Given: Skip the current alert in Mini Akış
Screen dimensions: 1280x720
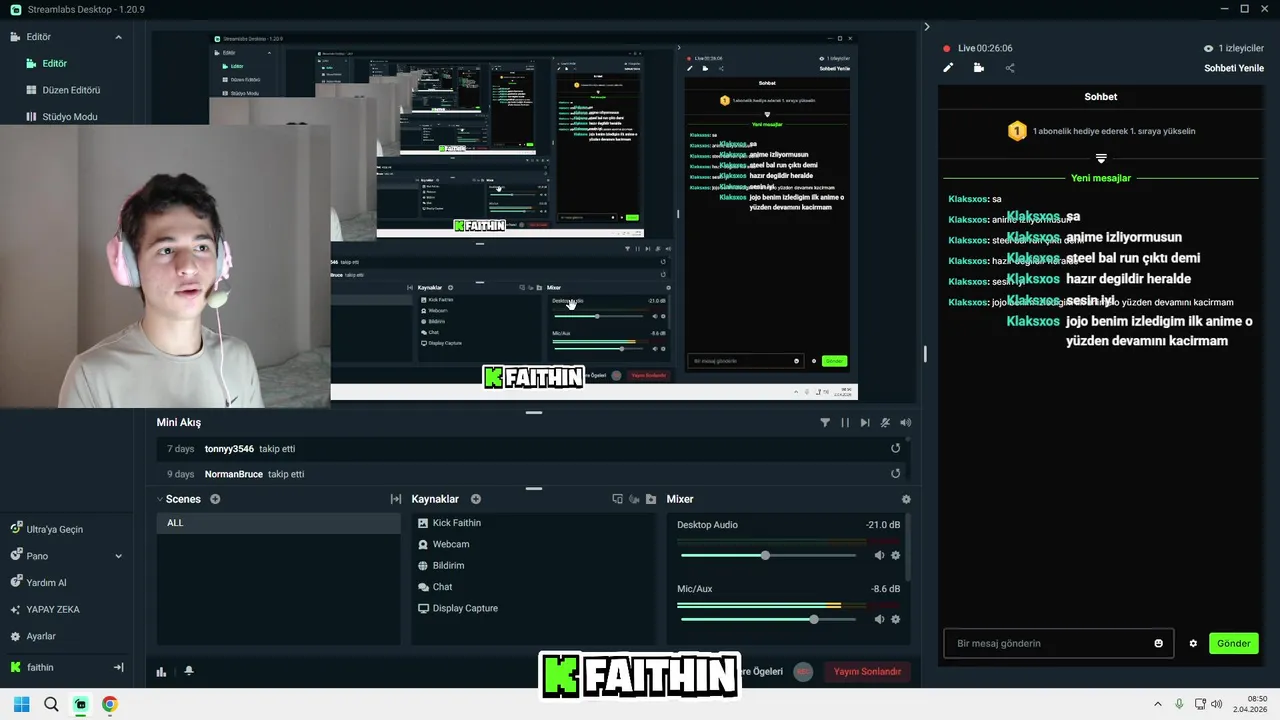Looking at the screenshot, I should pyautogui.click(x=865, y=423).
